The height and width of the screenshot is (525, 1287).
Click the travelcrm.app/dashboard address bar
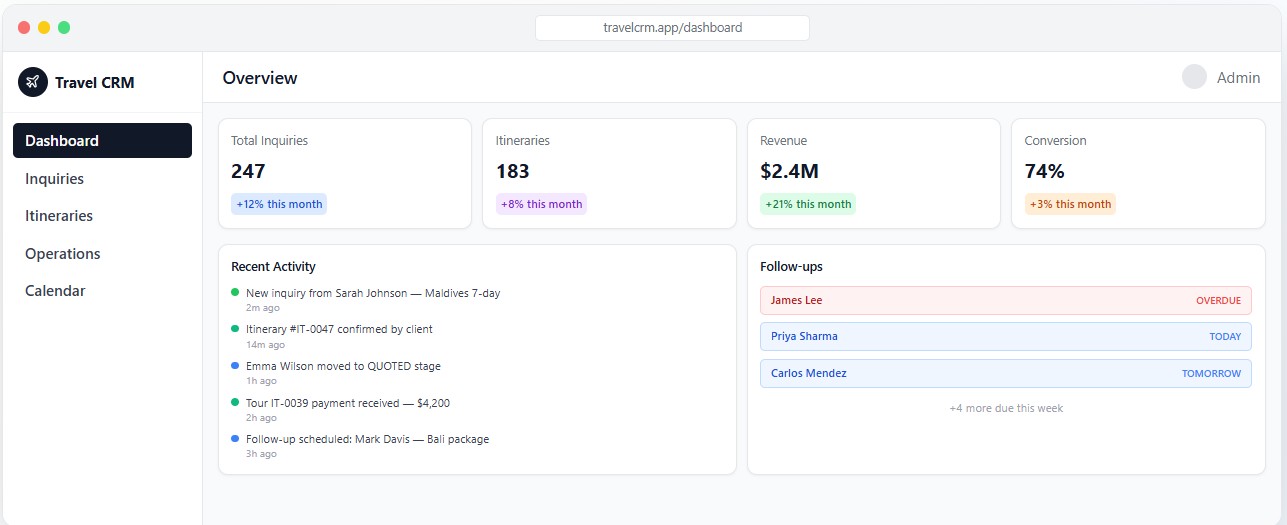[672, 28]
